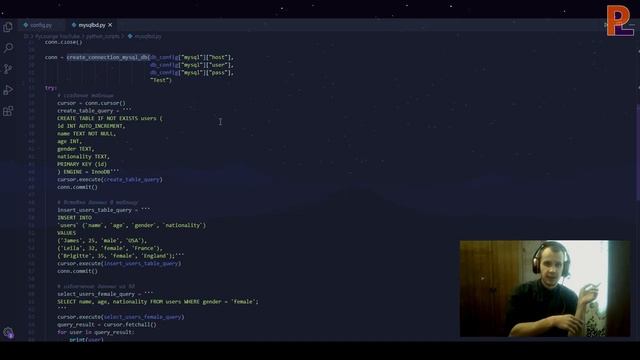This screenshot has width=640, height=360.
Task: Click the cursor.execute(select_users_female_query) line
Action: (121, 317)
